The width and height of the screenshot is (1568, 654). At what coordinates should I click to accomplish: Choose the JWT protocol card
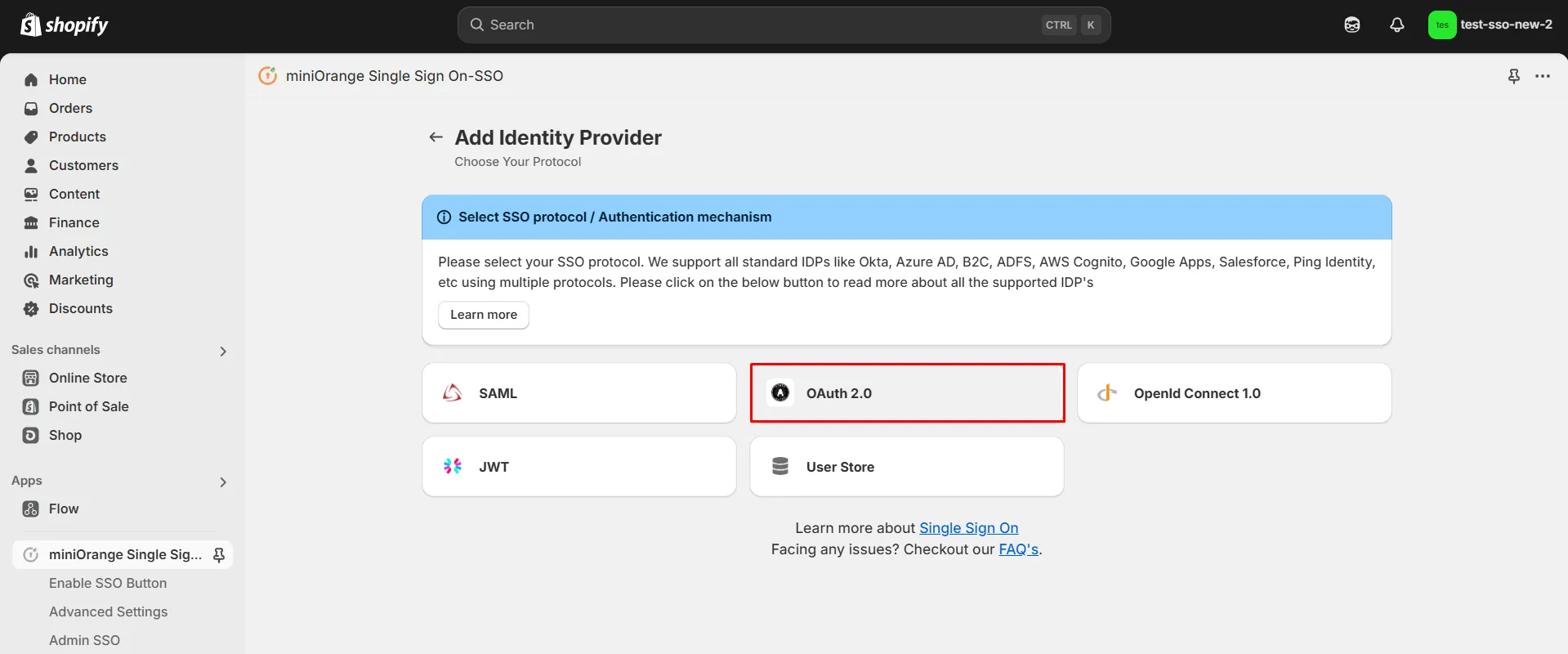click(x=579, y=467)
